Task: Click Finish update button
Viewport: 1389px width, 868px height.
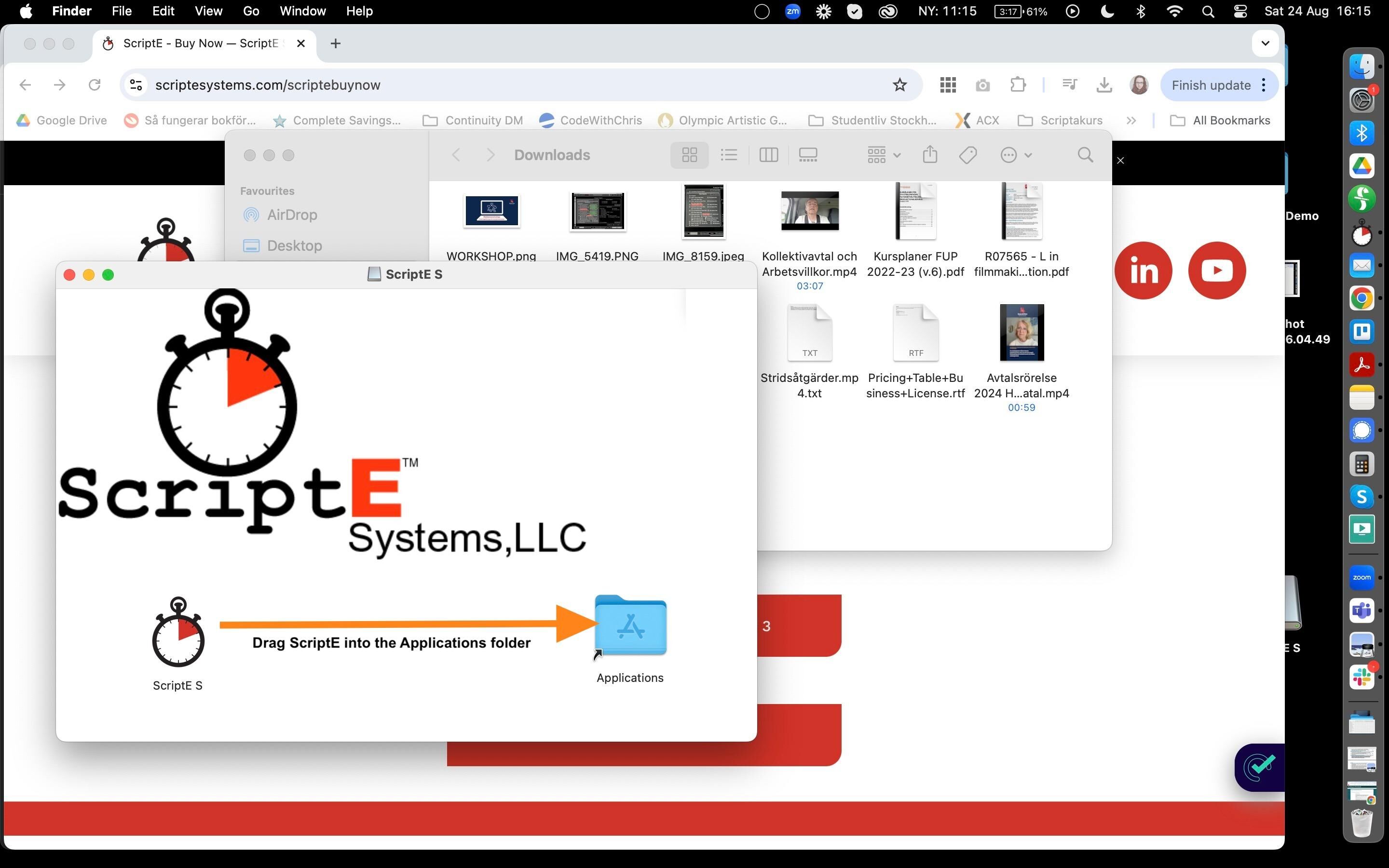Action: point(1211,85)
